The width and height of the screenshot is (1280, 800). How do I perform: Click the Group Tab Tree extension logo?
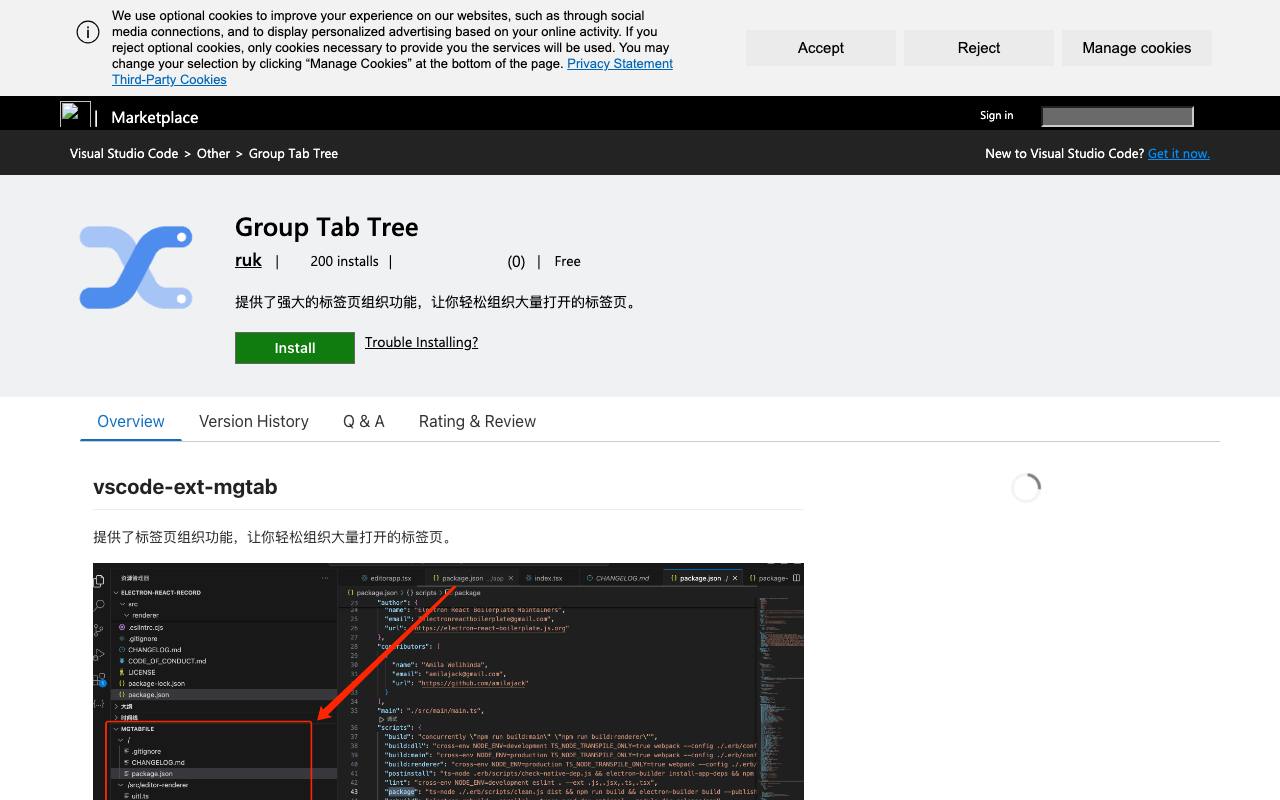click(x=136, y=267)
